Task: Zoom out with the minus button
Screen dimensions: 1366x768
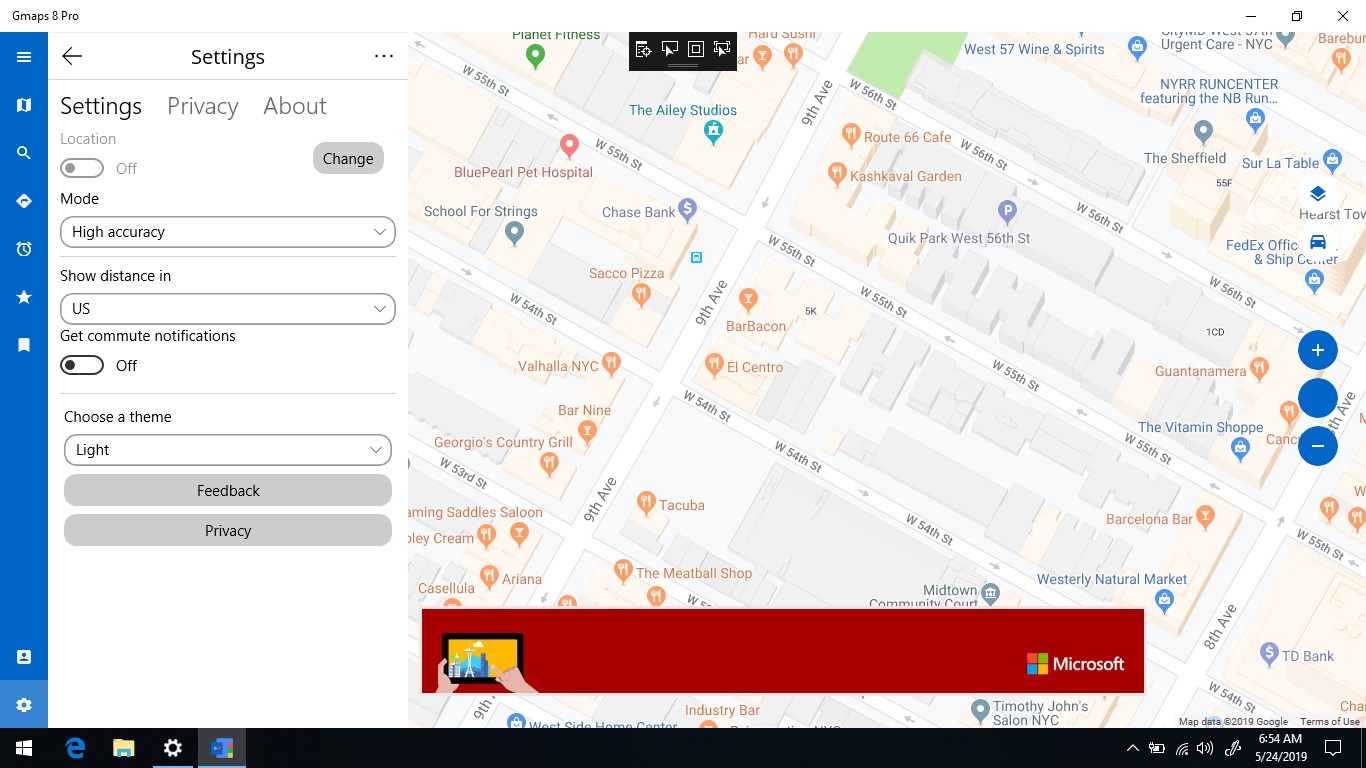Action: click(1318, 446)
